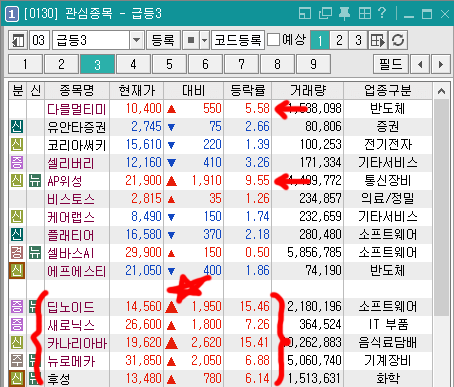Click the 신 badge on 유안타증권 row
This screenshot has width=454, height=387.
point(17,127)
